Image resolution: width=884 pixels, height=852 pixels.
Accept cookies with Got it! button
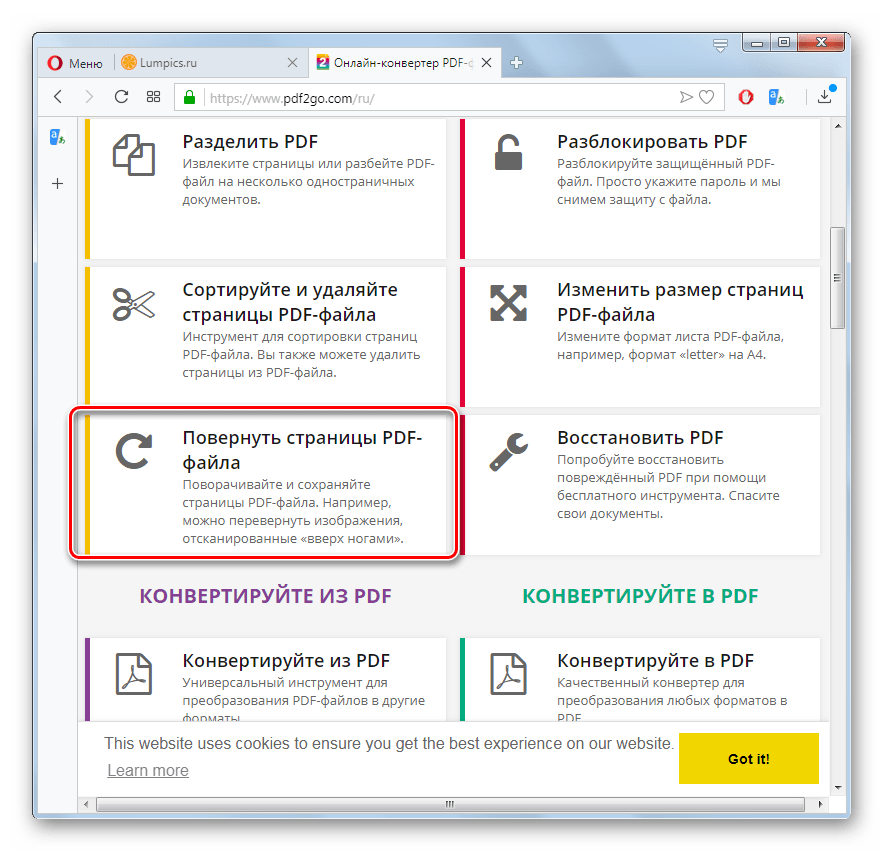[748, 758]
